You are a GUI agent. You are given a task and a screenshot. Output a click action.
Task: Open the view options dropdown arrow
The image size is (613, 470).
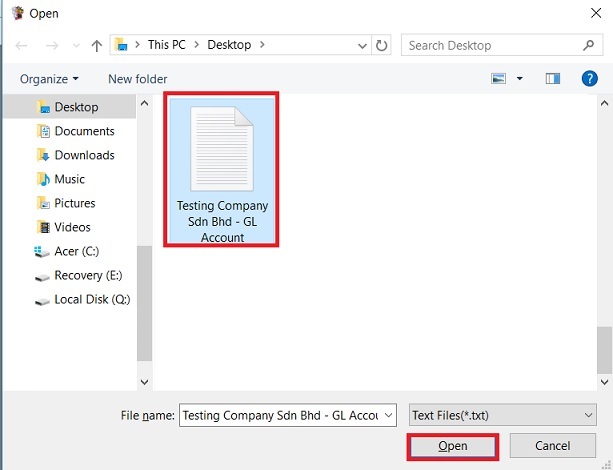pos(520,79)
